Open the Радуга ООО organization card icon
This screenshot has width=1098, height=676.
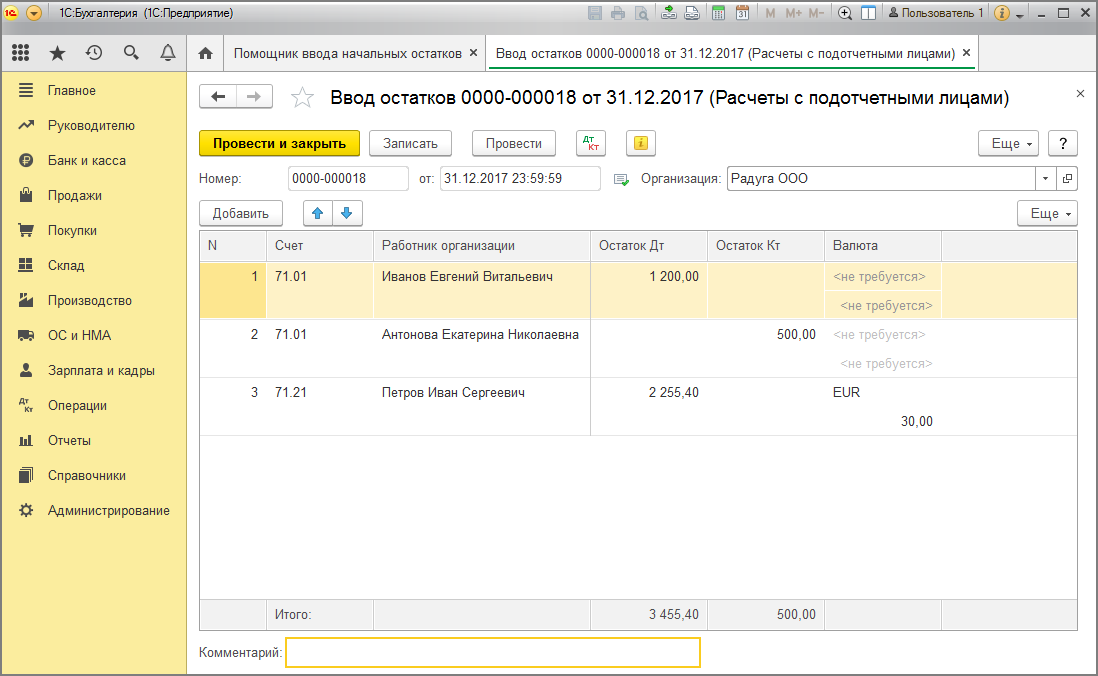(x=1067, y=178)
